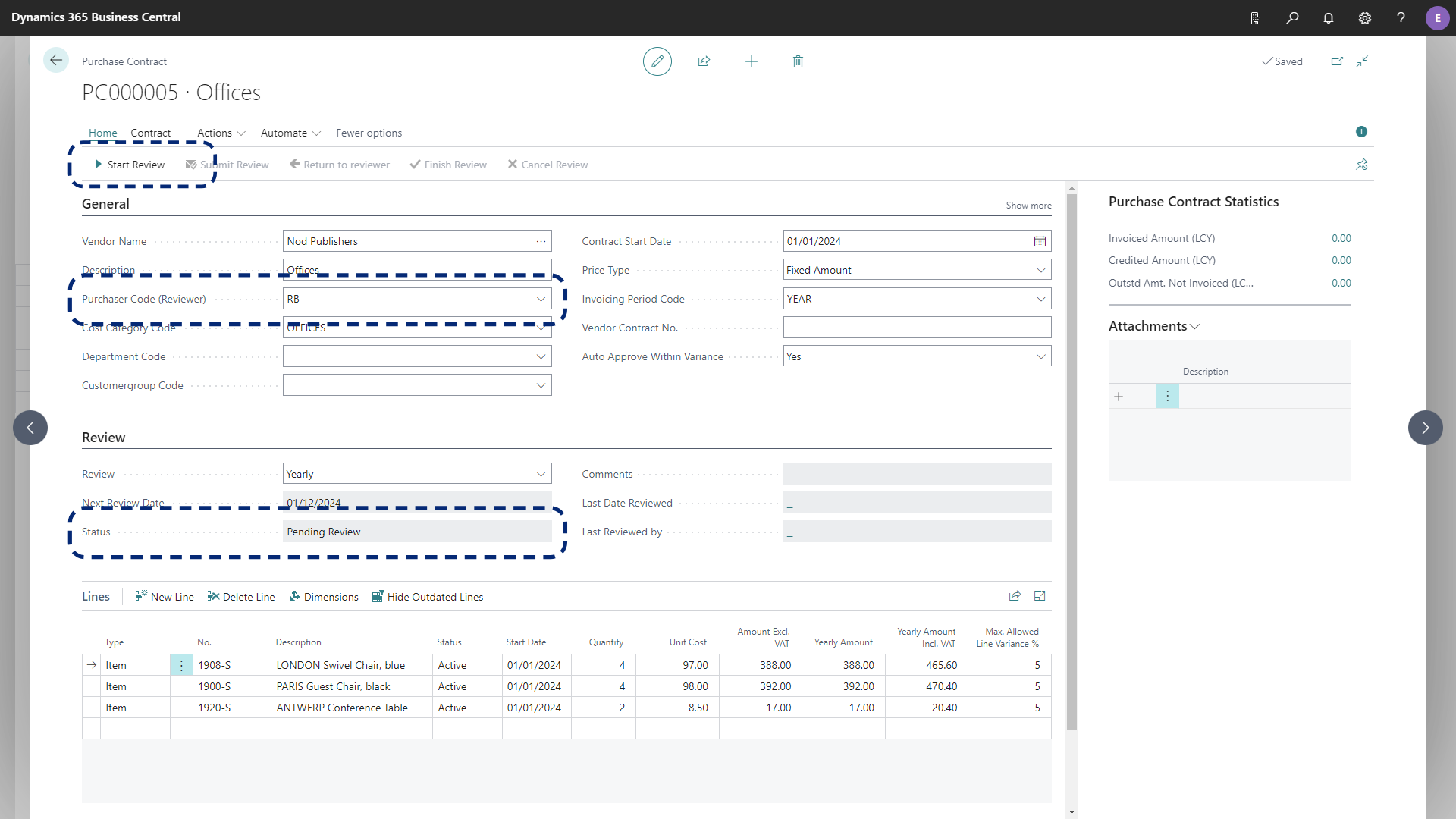
Task: Click the Unit Cost 97.00 cell
Action: pyautogui.click(x=677, y=665)
